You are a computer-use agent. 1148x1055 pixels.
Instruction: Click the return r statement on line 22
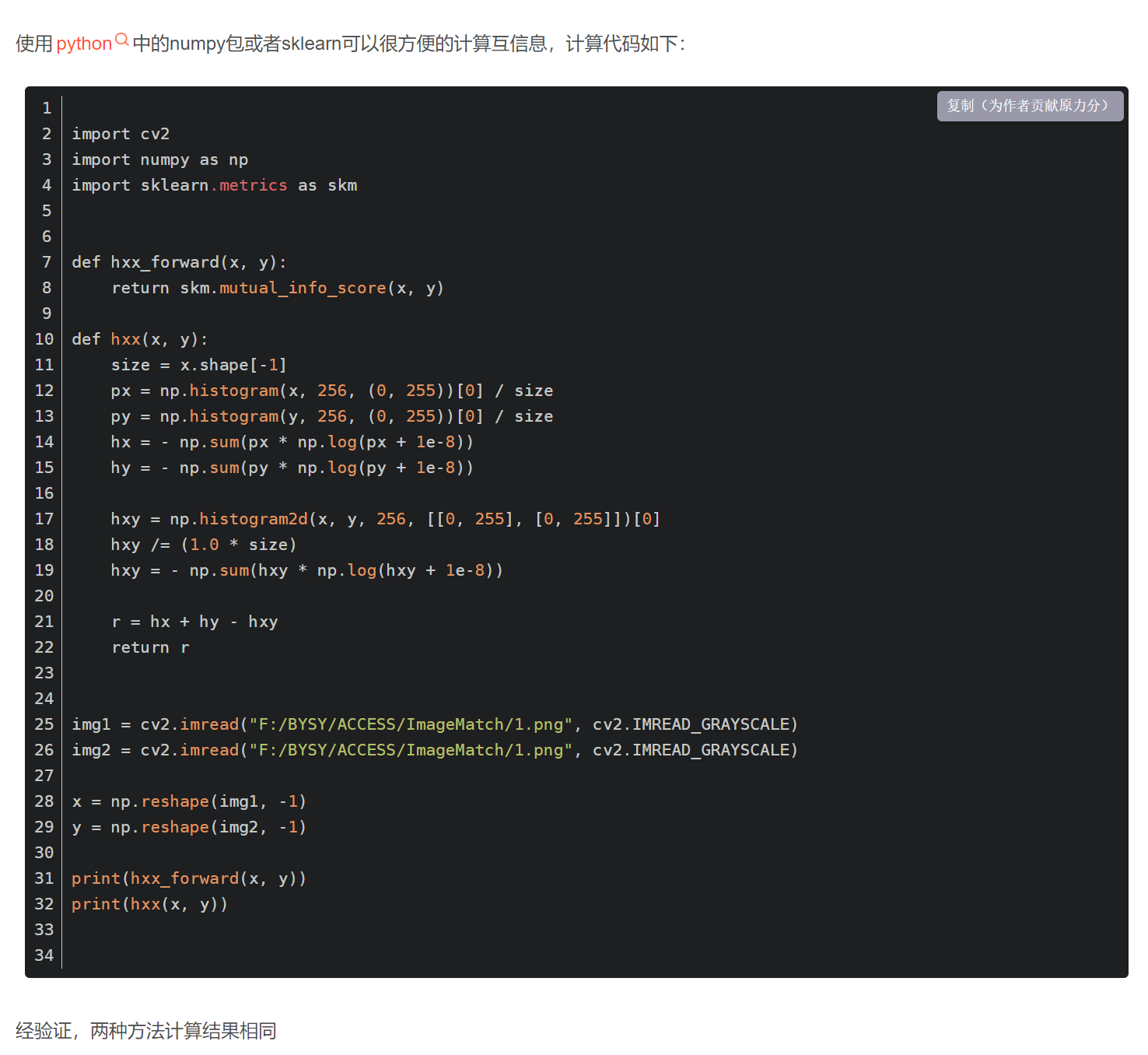(x=150, y=647)
